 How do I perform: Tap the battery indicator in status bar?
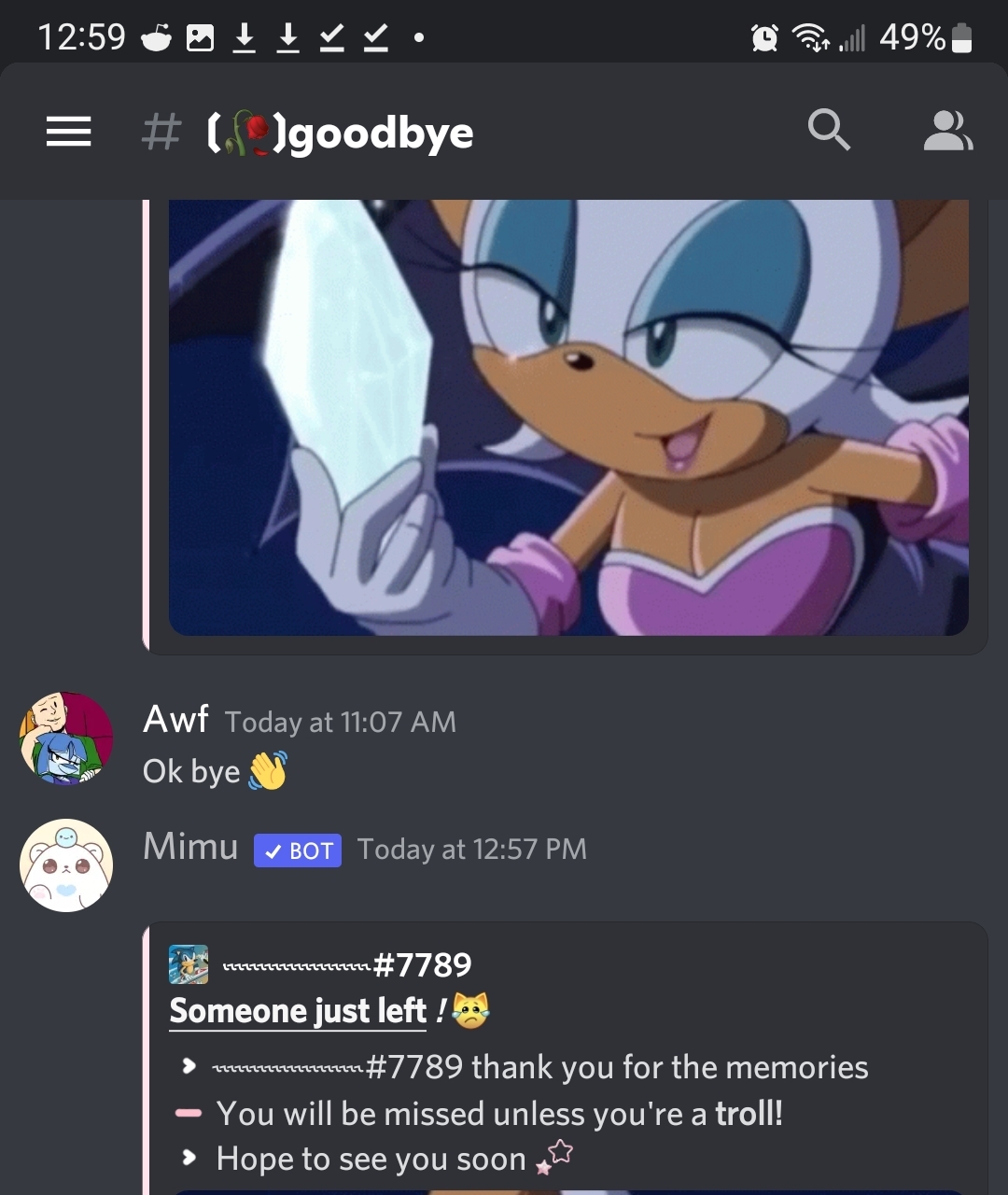962,38
